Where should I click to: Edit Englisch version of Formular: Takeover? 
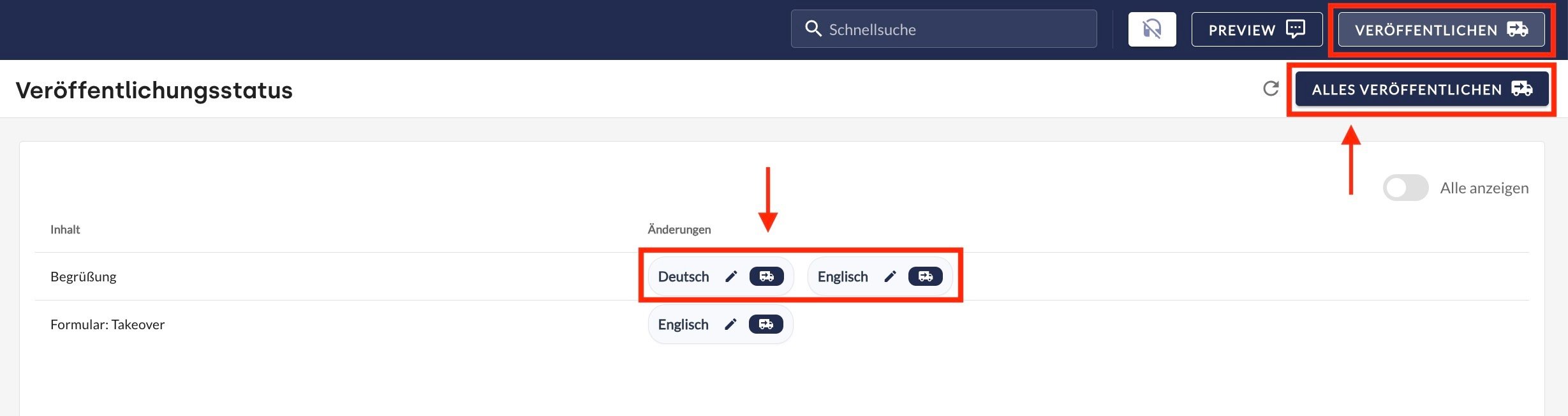pos(730,324)
